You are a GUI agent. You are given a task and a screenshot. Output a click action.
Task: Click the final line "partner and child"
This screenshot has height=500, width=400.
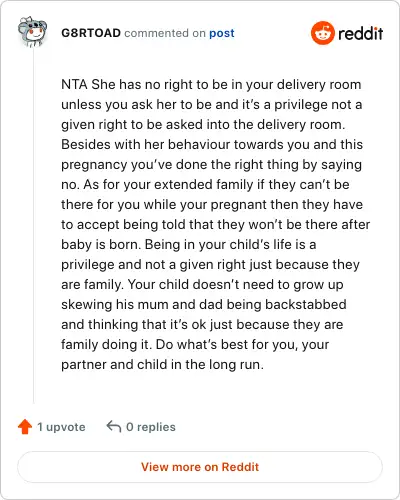click(162, 364)
